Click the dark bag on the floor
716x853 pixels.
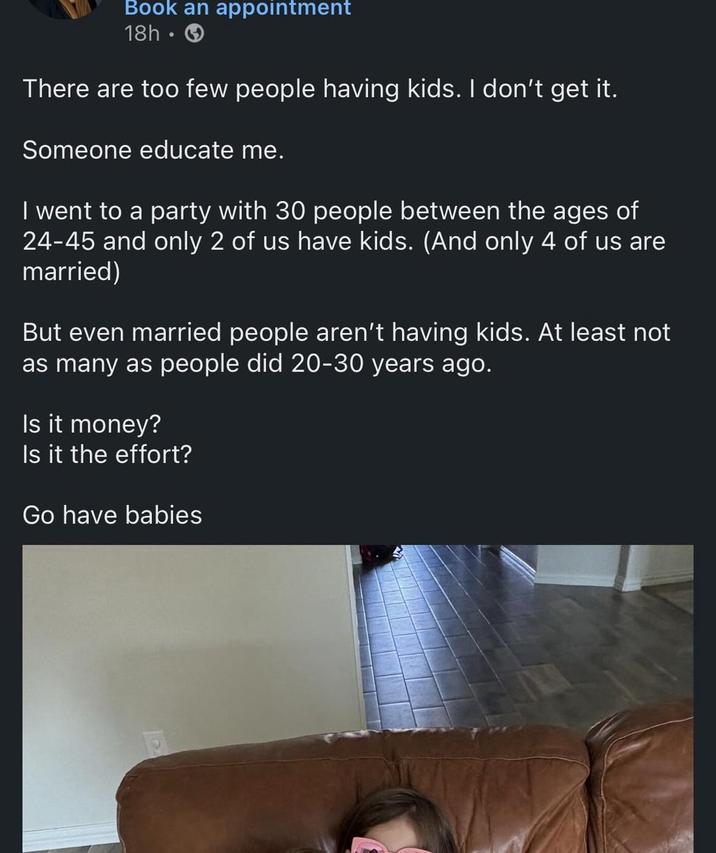click(381, 553)
